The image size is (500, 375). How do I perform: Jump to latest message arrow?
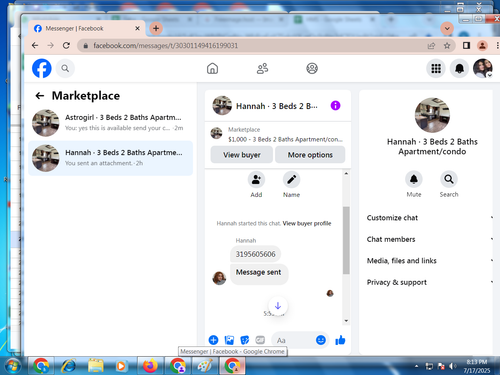(278, 306)
